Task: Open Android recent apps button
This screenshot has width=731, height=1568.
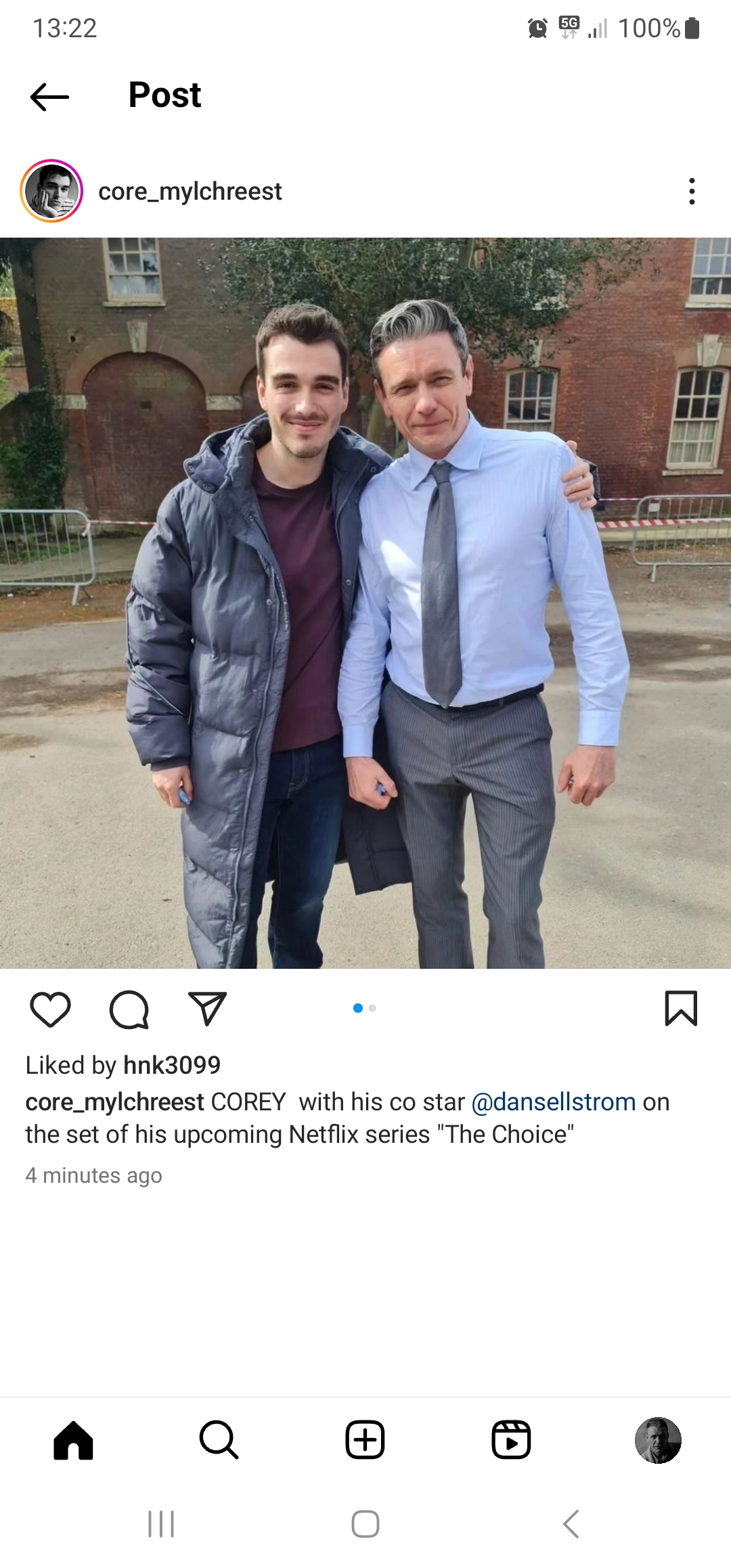Action: 161,1524
